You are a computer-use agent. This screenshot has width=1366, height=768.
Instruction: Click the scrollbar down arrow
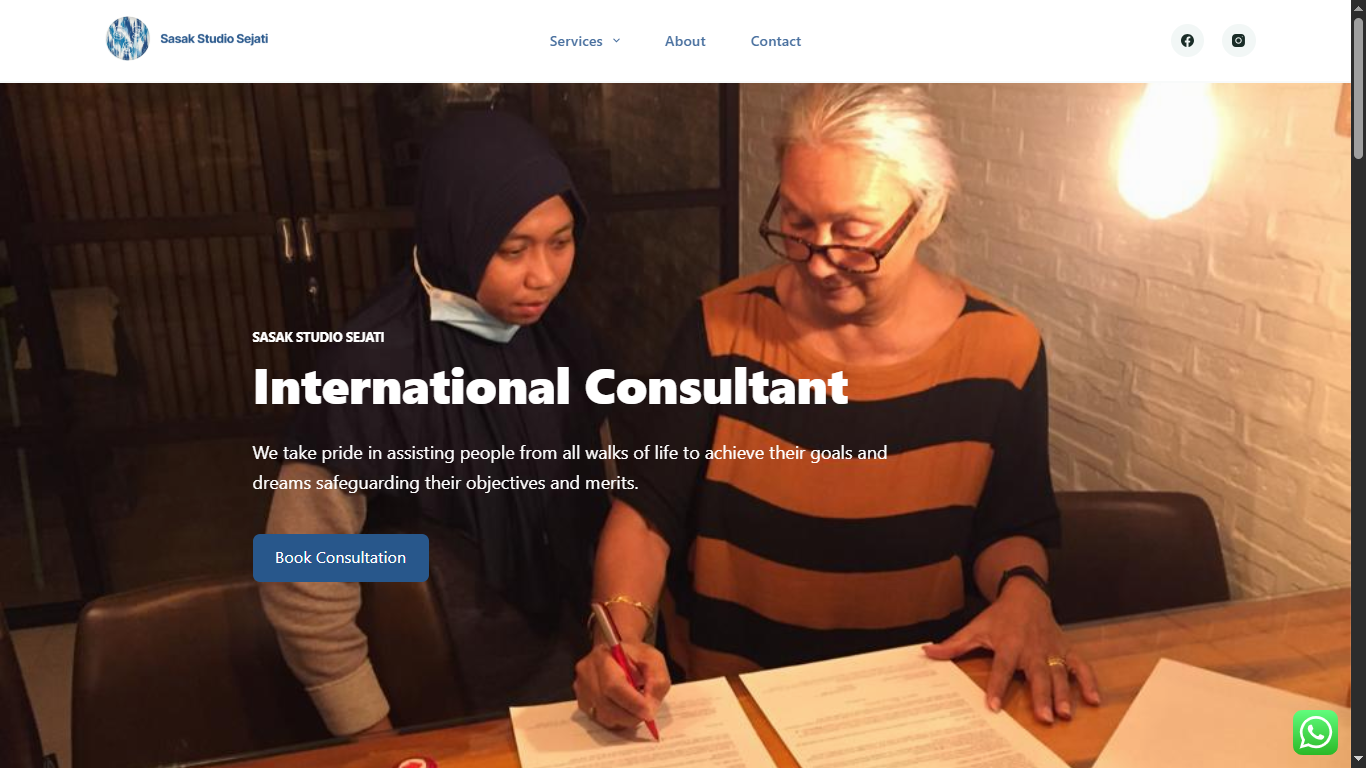point(1358,760)
